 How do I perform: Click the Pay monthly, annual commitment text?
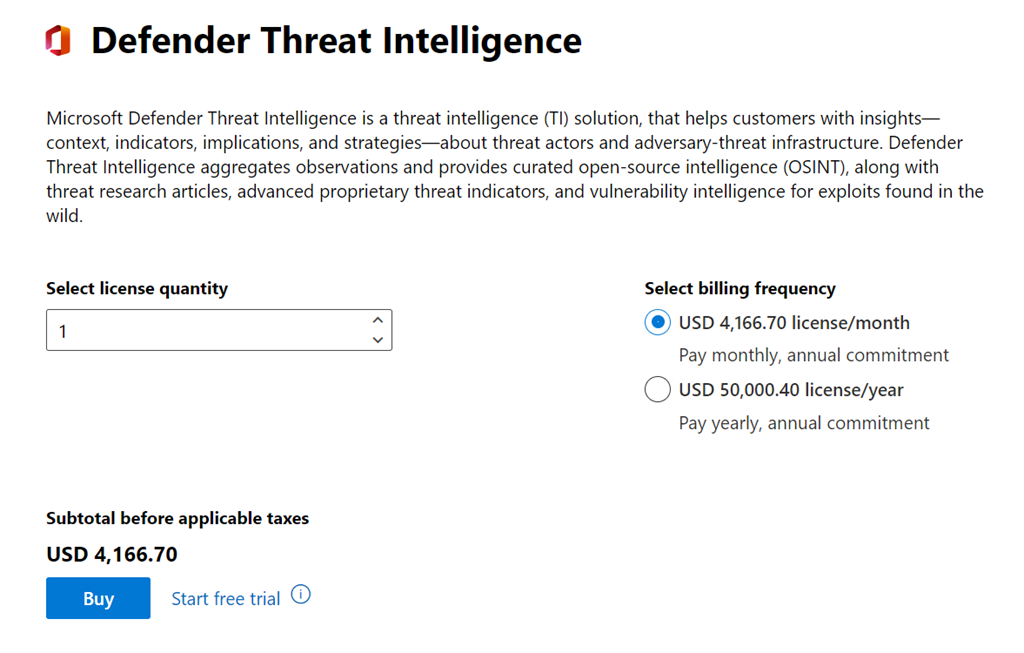(x=813, y=355)
